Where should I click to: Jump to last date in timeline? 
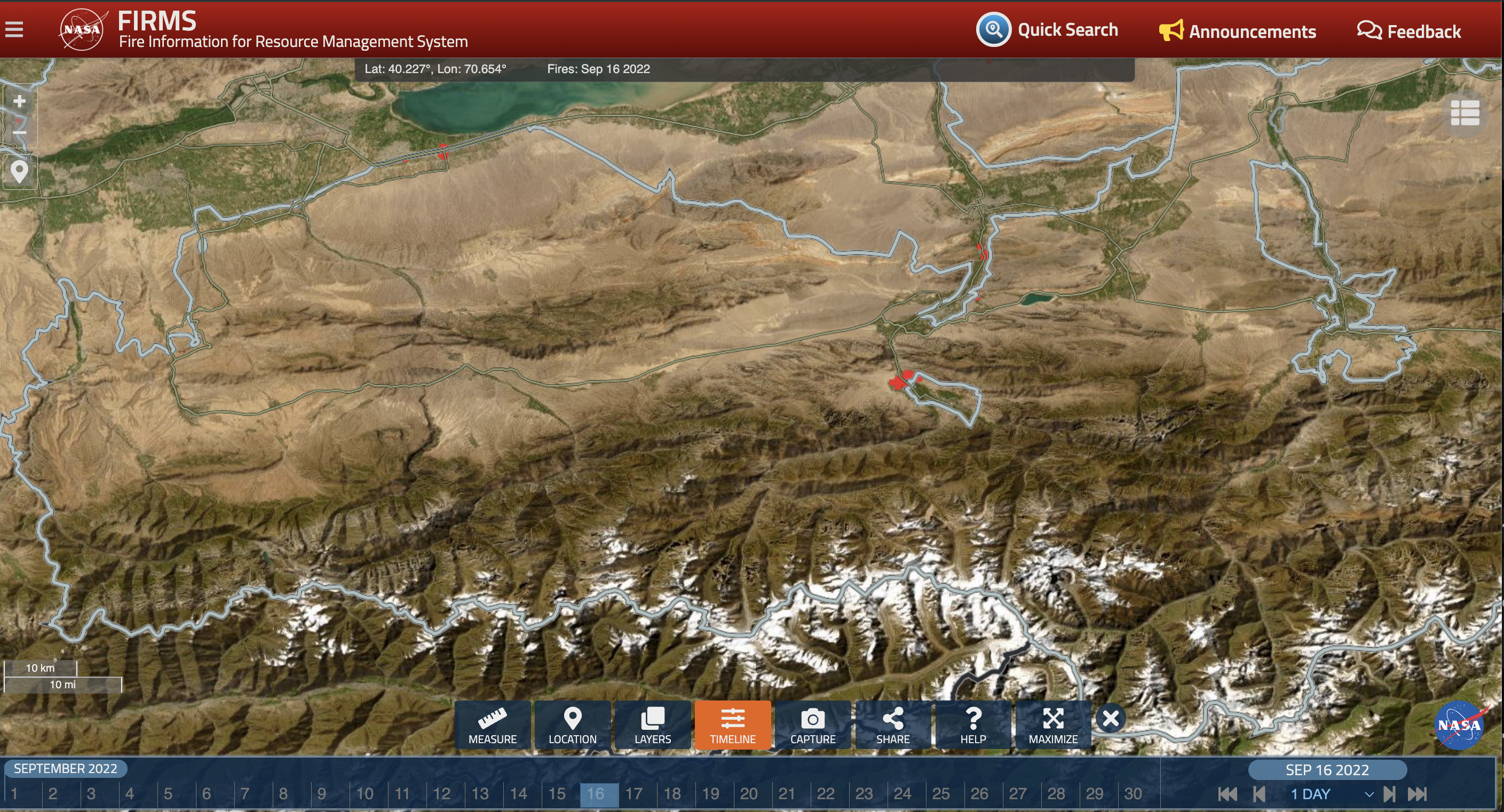tap(1418, 794)
